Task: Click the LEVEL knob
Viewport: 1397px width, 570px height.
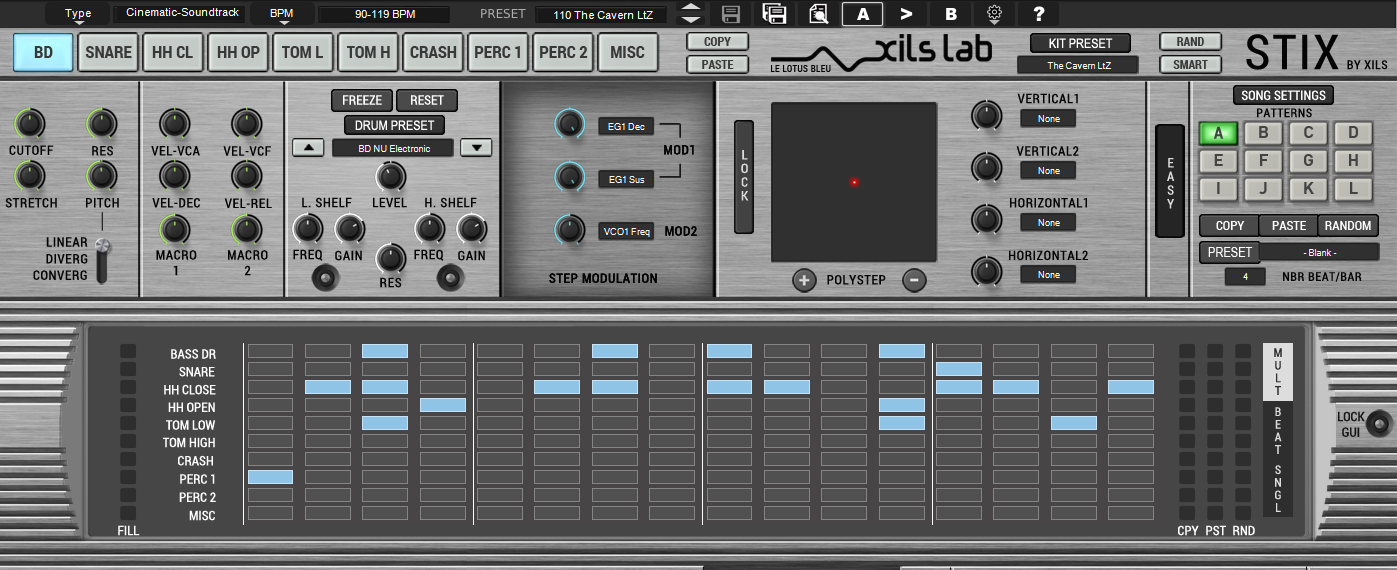Action: coord(390,177)
